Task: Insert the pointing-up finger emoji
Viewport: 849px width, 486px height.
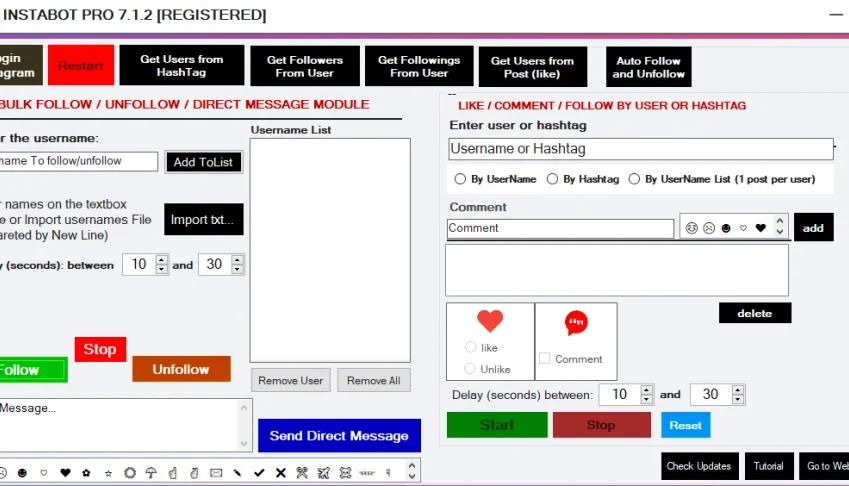Action: tap(173, 473)
